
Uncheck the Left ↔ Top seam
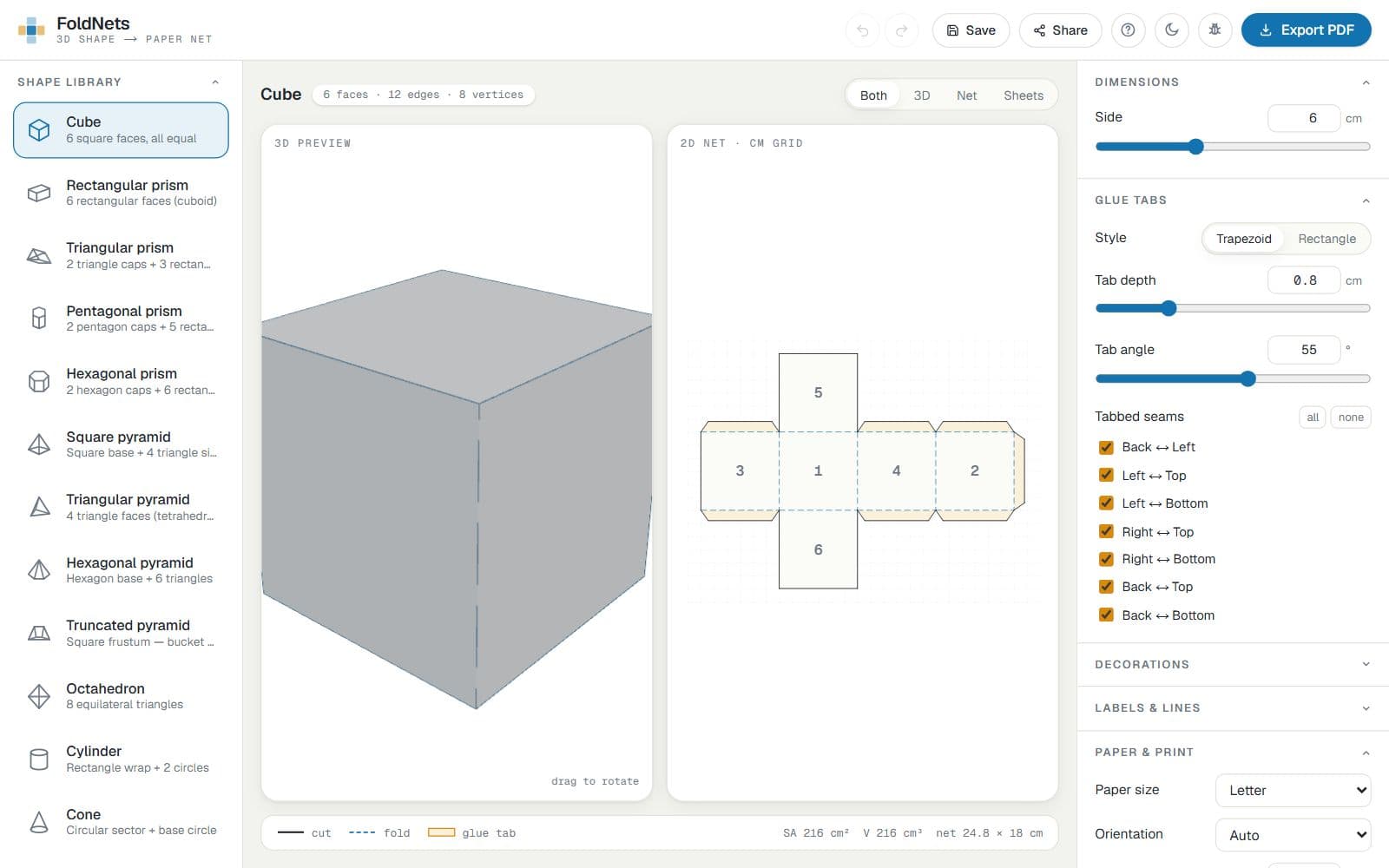[1106, 475]
